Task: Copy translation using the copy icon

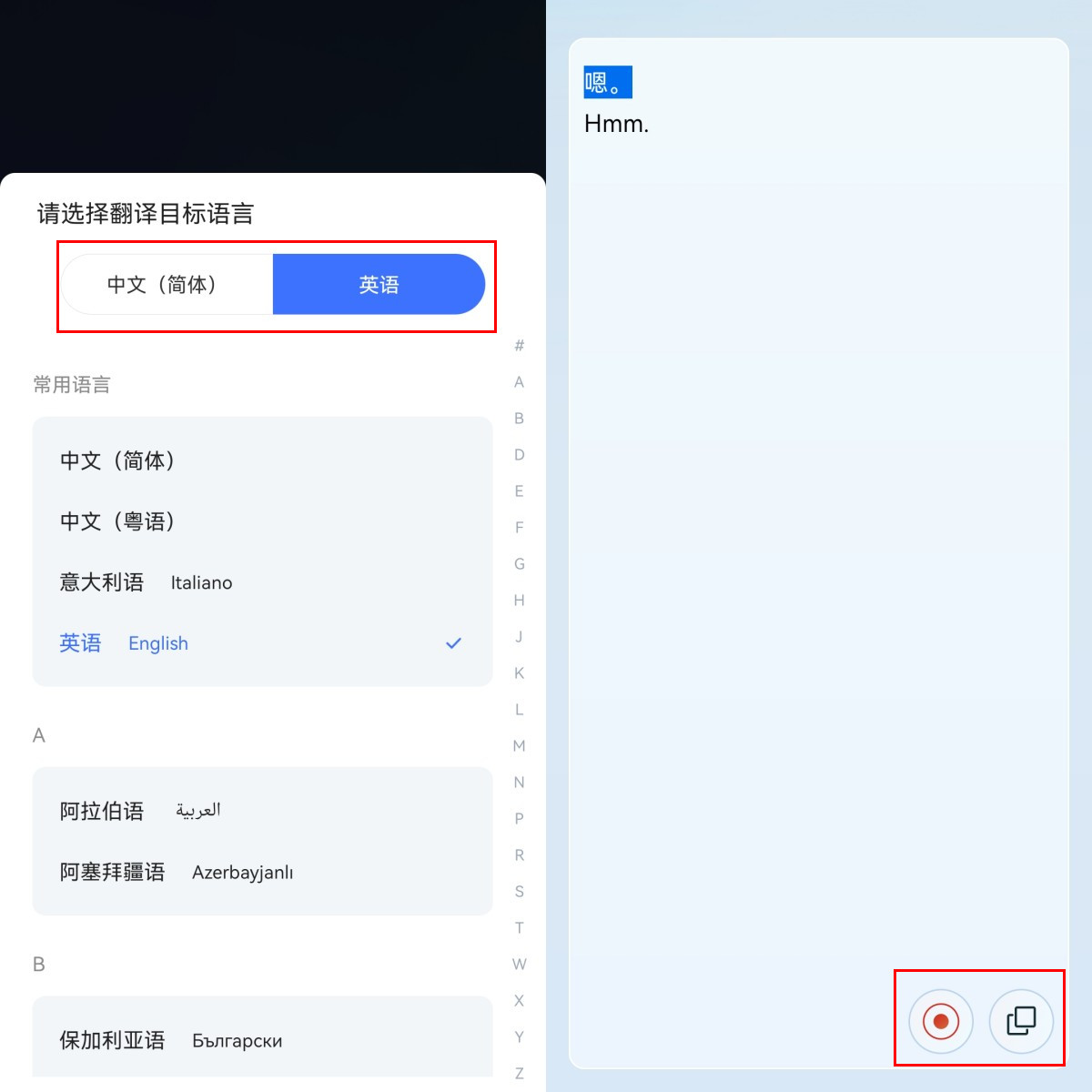Action: tap(1021, 1021)
